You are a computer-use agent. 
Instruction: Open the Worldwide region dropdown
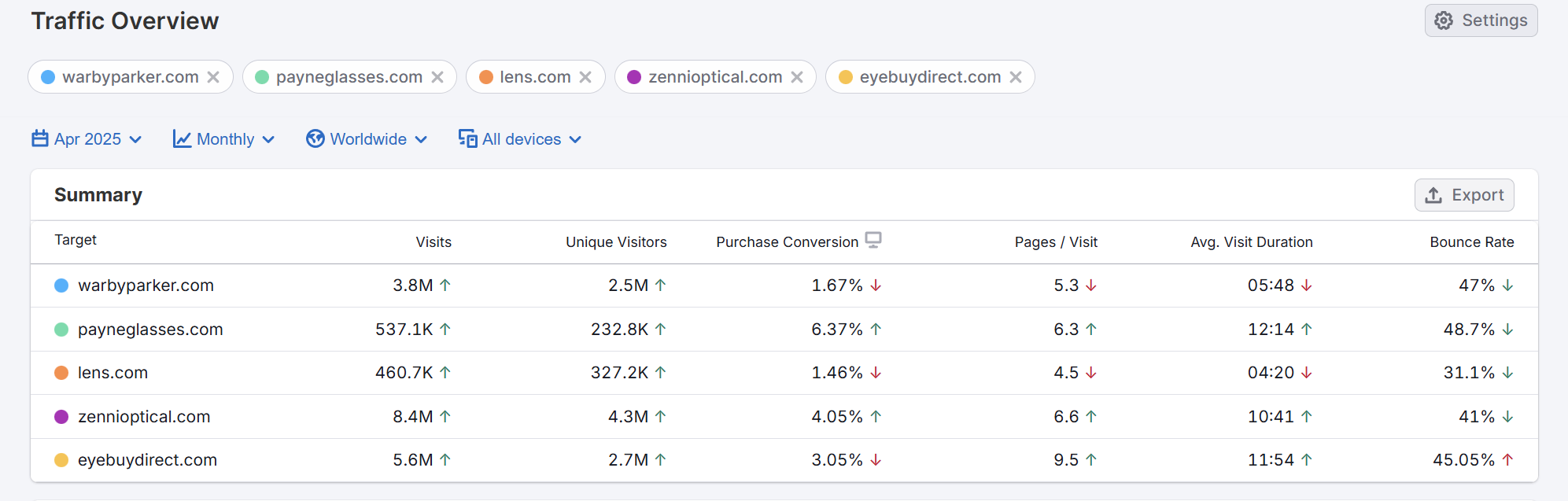(367, 139)
